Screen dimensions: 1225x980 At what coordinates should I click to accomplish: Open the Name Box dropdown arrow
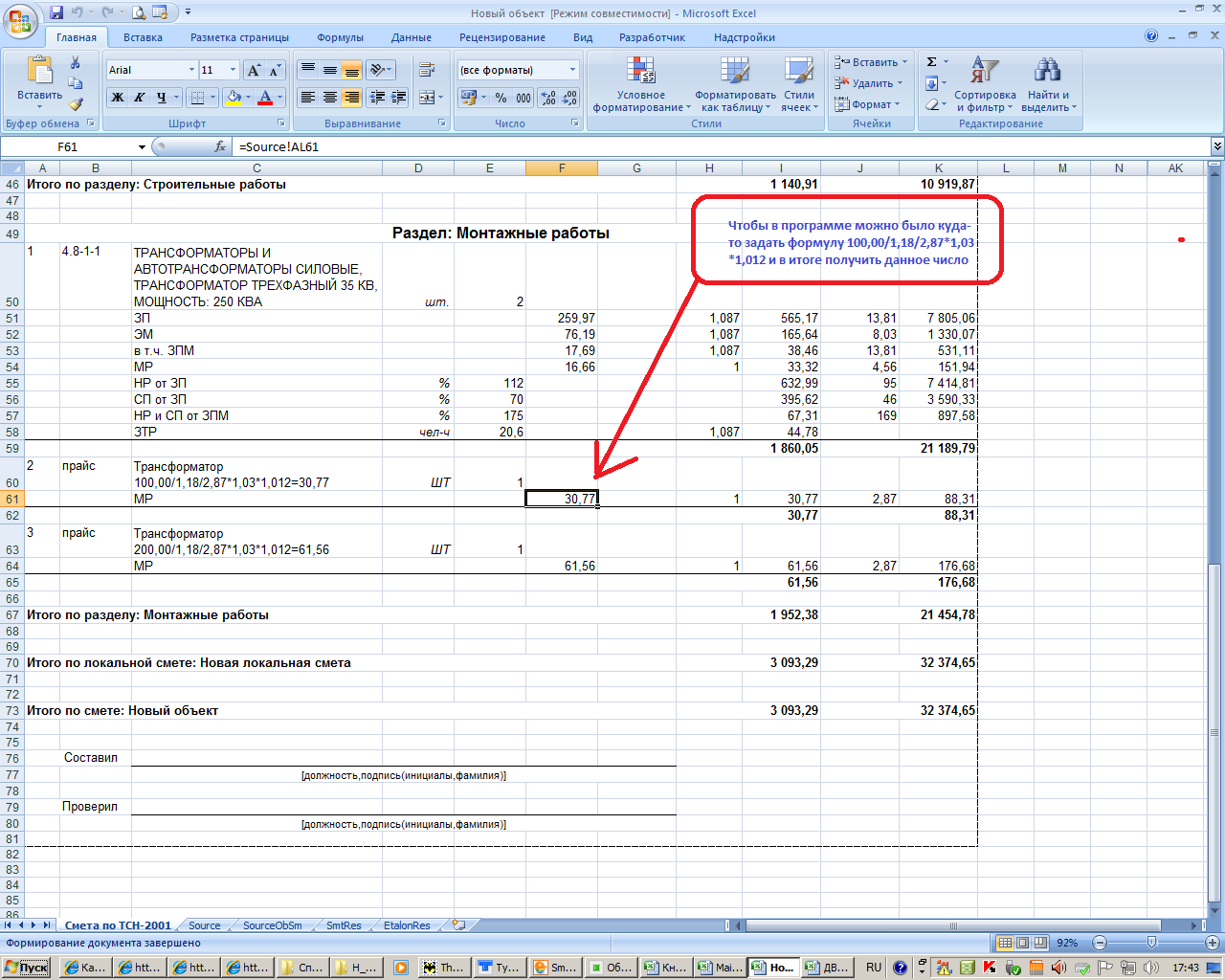[x=142, y=147]
